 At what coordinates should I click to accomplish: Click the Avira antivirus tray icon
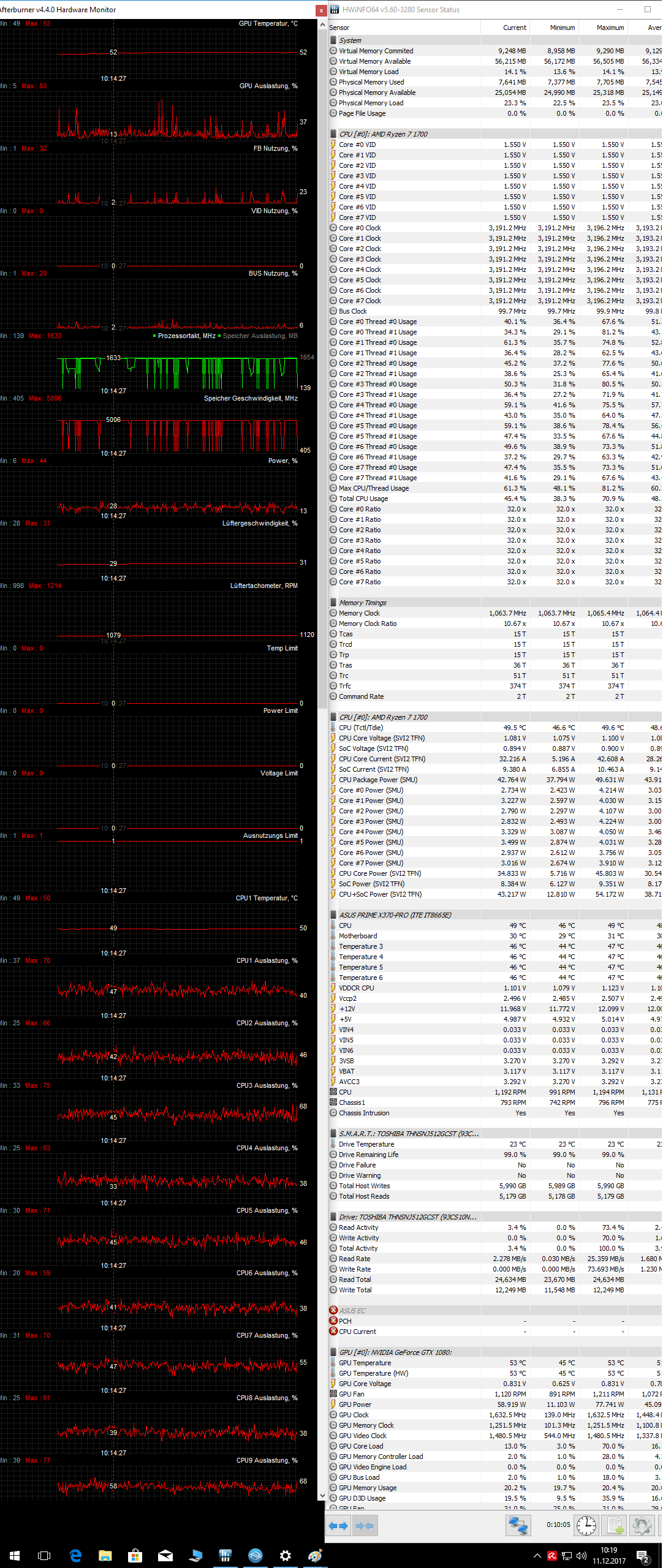tap(552, 1556)
